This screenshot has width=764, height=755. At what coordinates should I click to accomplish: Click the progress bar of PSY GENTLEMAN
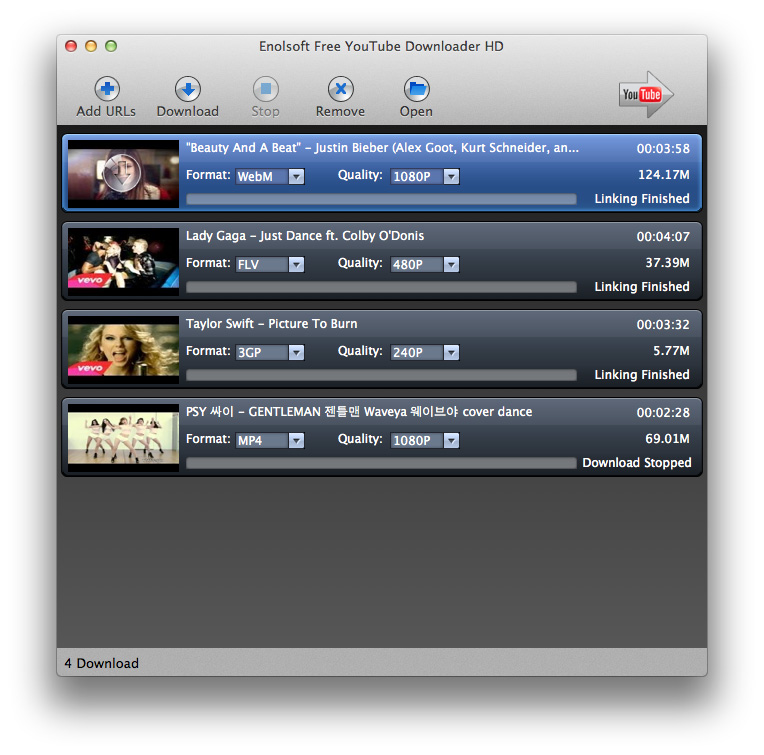(381, 463)
